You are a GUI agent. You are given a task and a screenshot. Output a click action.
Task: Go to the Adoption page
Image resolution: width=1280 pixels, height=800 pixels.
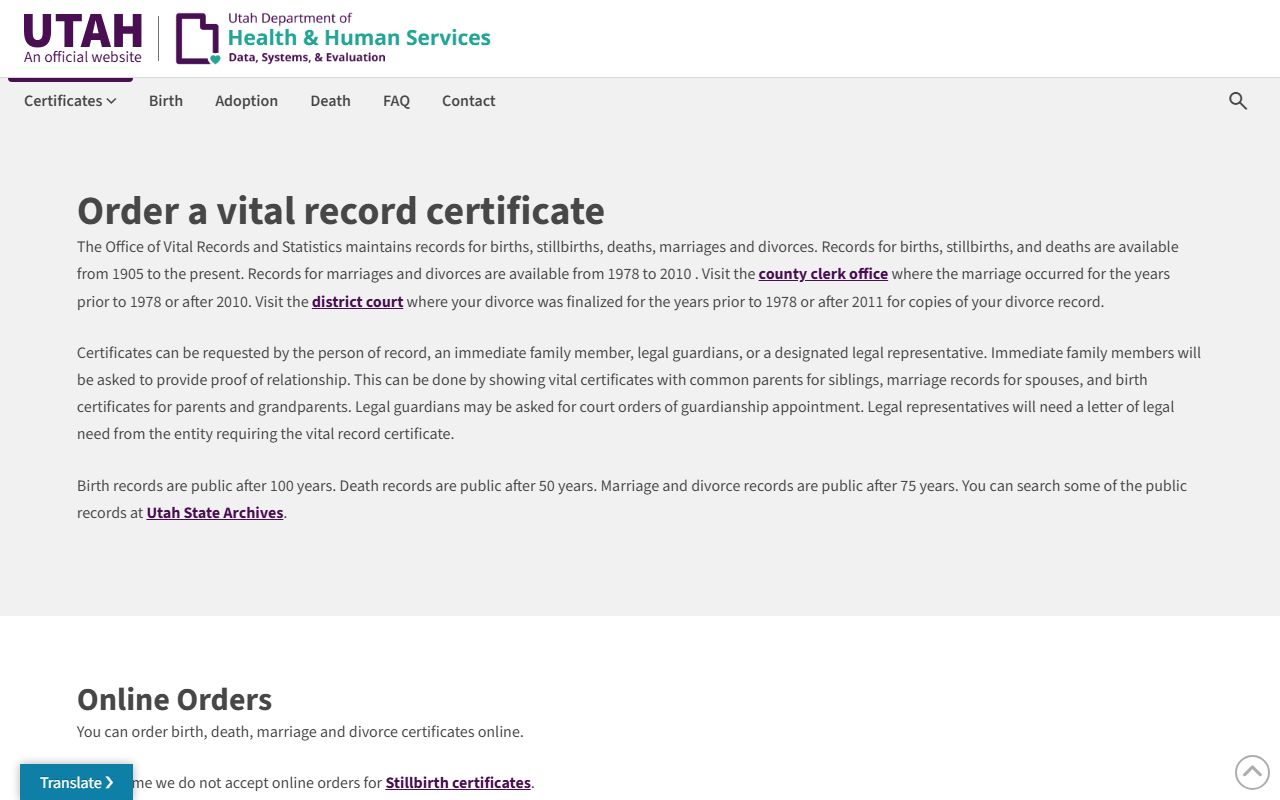[246, 101]
